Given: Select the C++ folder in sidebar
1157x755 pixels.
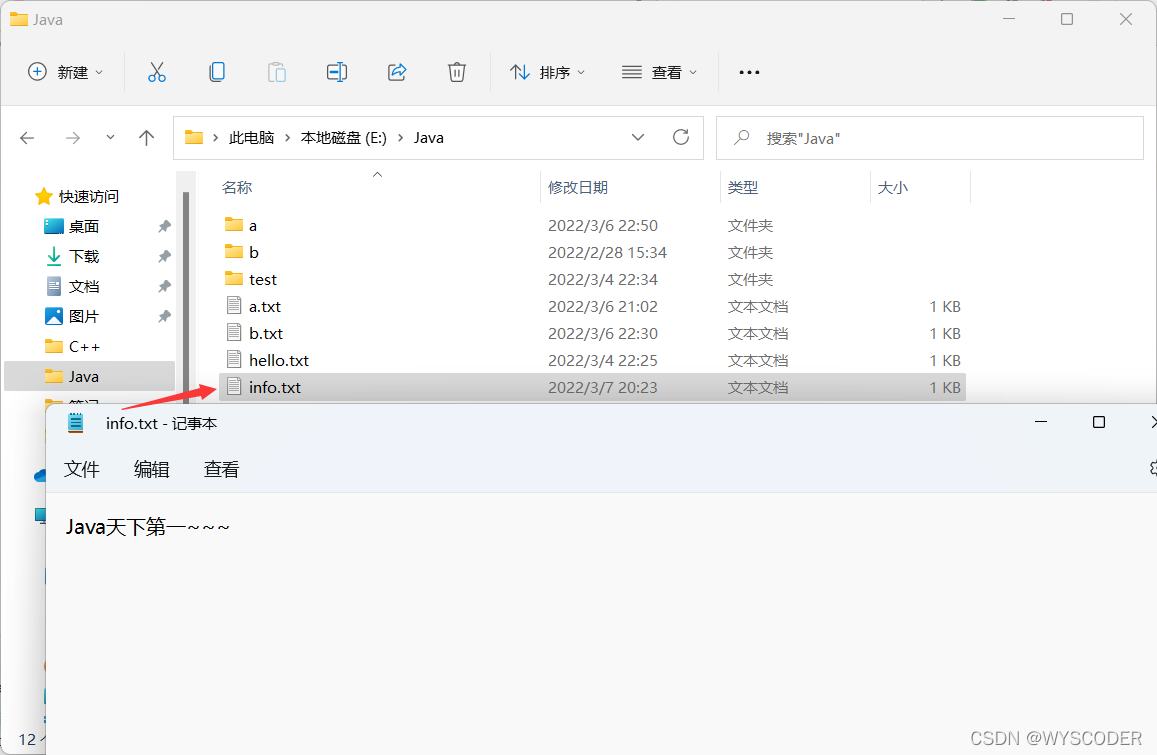Looking at the screenshot, I should pyautogui.click(x=85, y=345).
